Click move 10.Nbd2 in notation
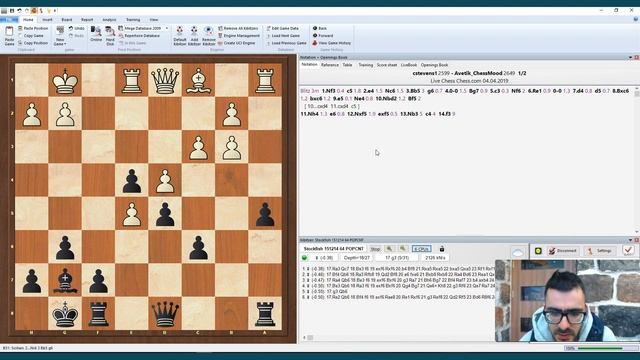The height and width of the screenshot is (360, 640). 387,99
